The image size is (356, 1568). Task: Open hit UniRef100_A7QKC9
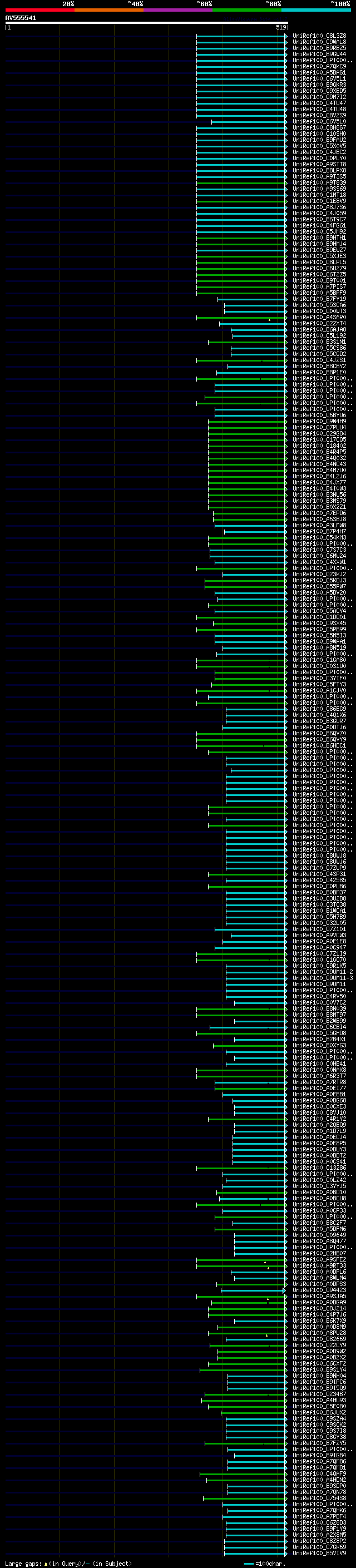click(x=319, y=66)
